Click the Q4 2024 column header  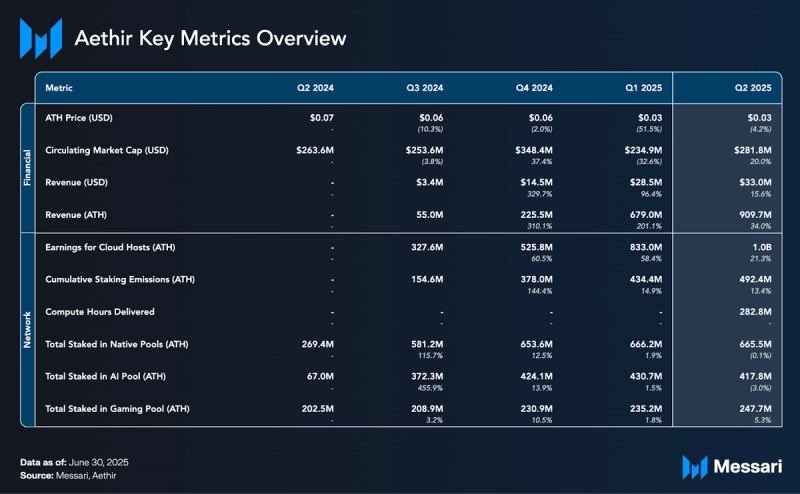click(x=534, y=88)
